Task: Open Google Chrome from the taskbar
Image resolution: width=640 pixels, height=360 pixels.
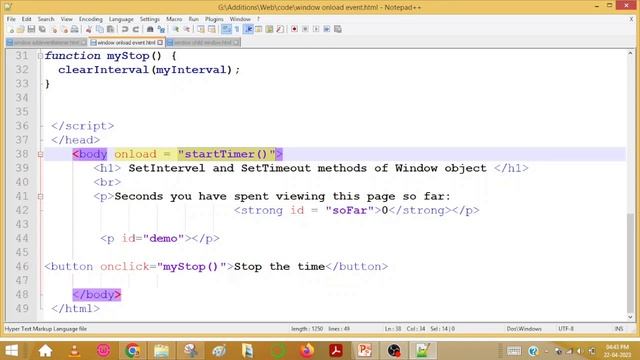Action: pyautogui.click(x=132, y=351)
